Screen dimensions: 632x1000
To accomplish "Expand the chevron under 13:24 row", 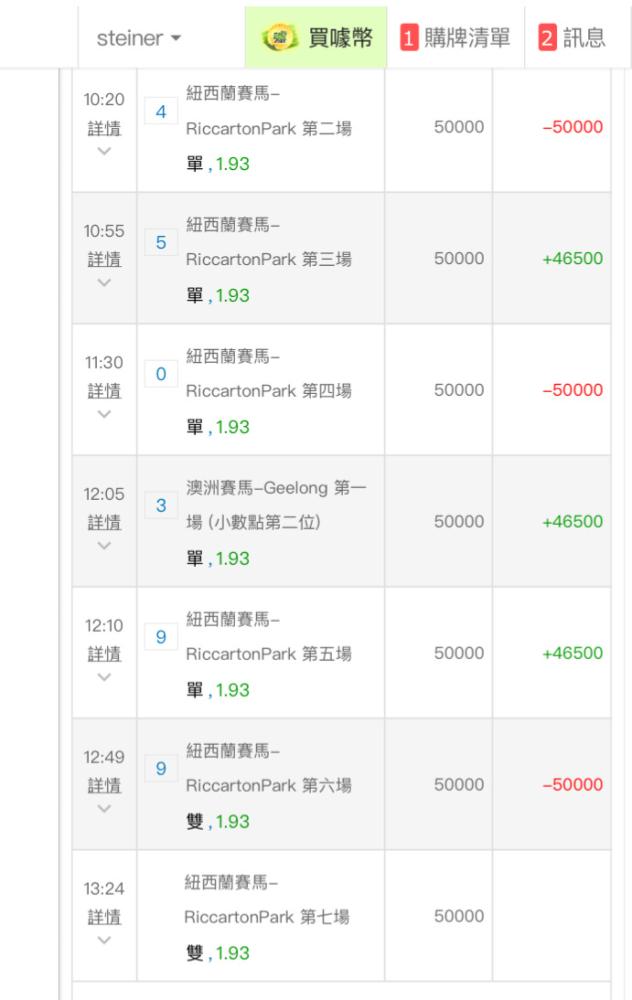I will (104, 940).
